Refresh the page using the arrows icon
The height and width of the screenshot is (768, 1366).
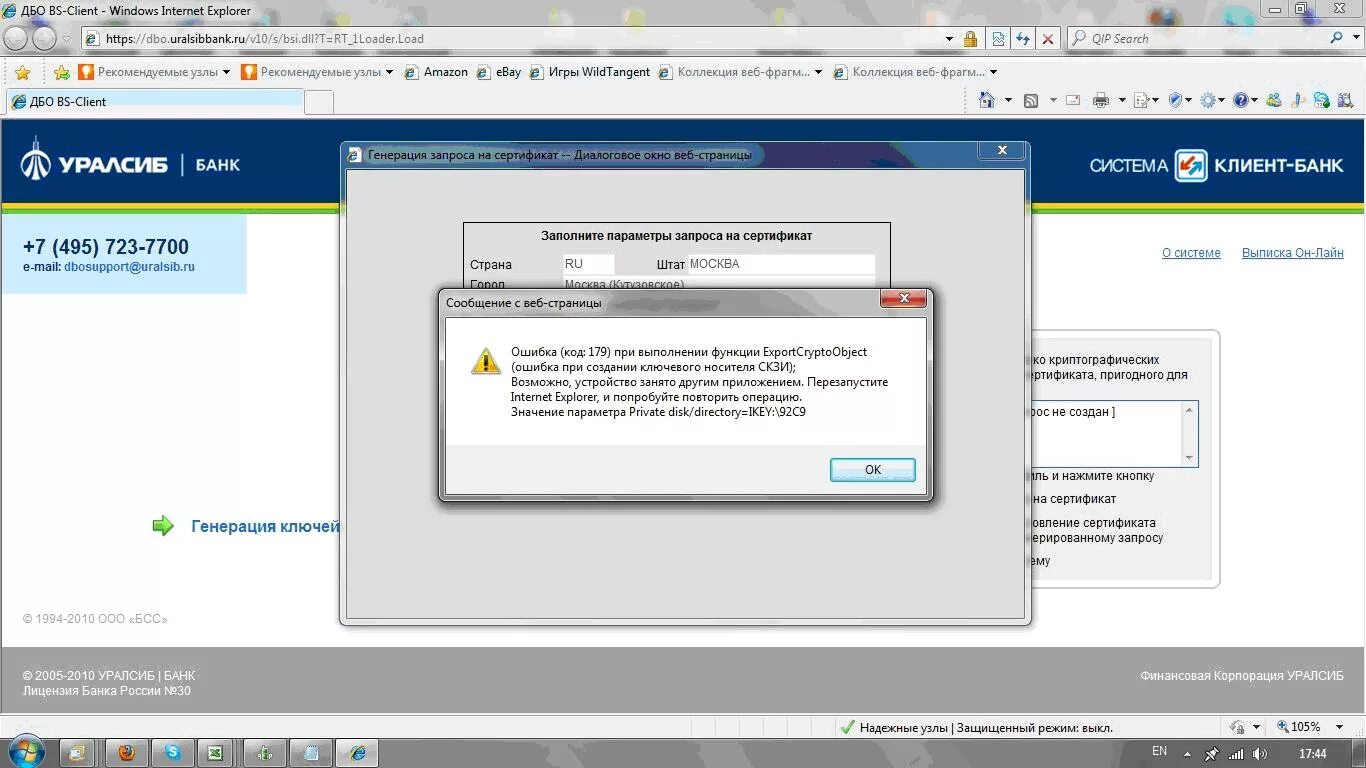pyautogui.click(x=1022, y=39)
